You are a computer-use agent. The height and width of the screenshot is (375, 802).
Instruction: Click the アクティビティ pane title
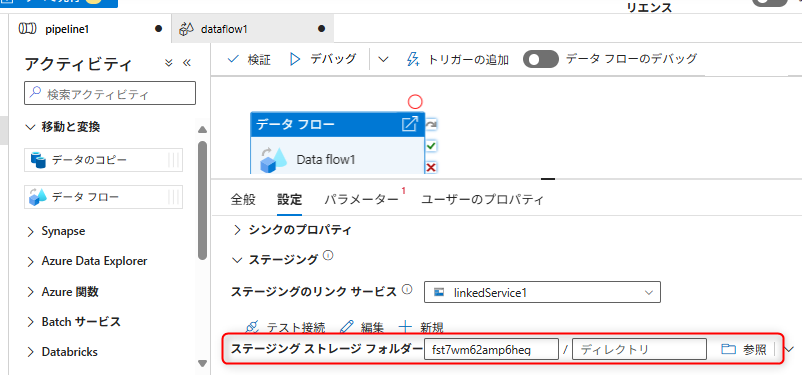[x=78, y=64]
